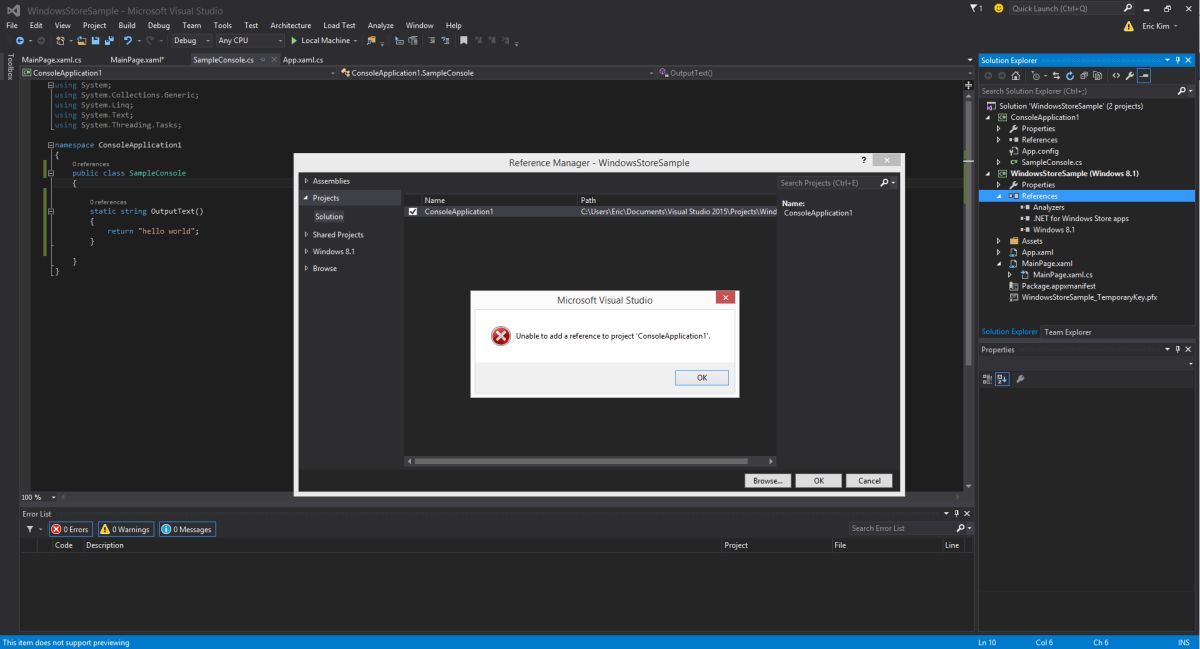Click the Alphabetical sort icon in Properties panel

(1002, 379)
